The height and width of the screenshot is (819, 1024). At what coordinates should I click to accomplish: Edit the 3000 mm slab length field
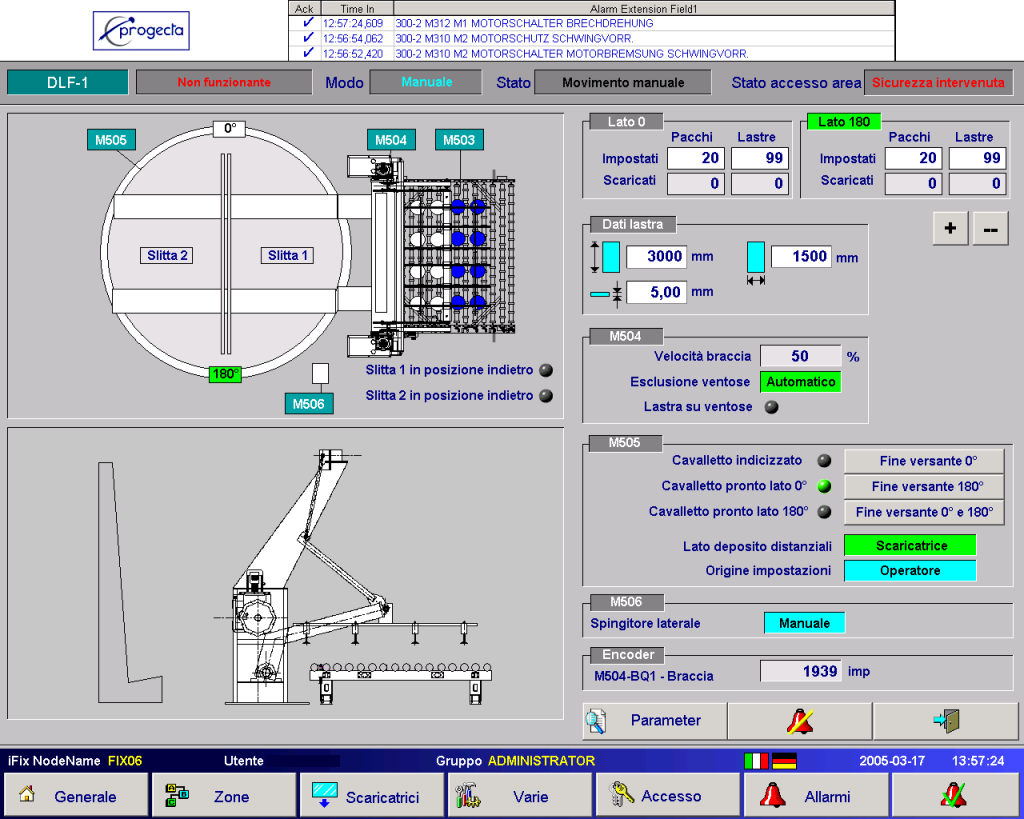(x=656, y=257)
